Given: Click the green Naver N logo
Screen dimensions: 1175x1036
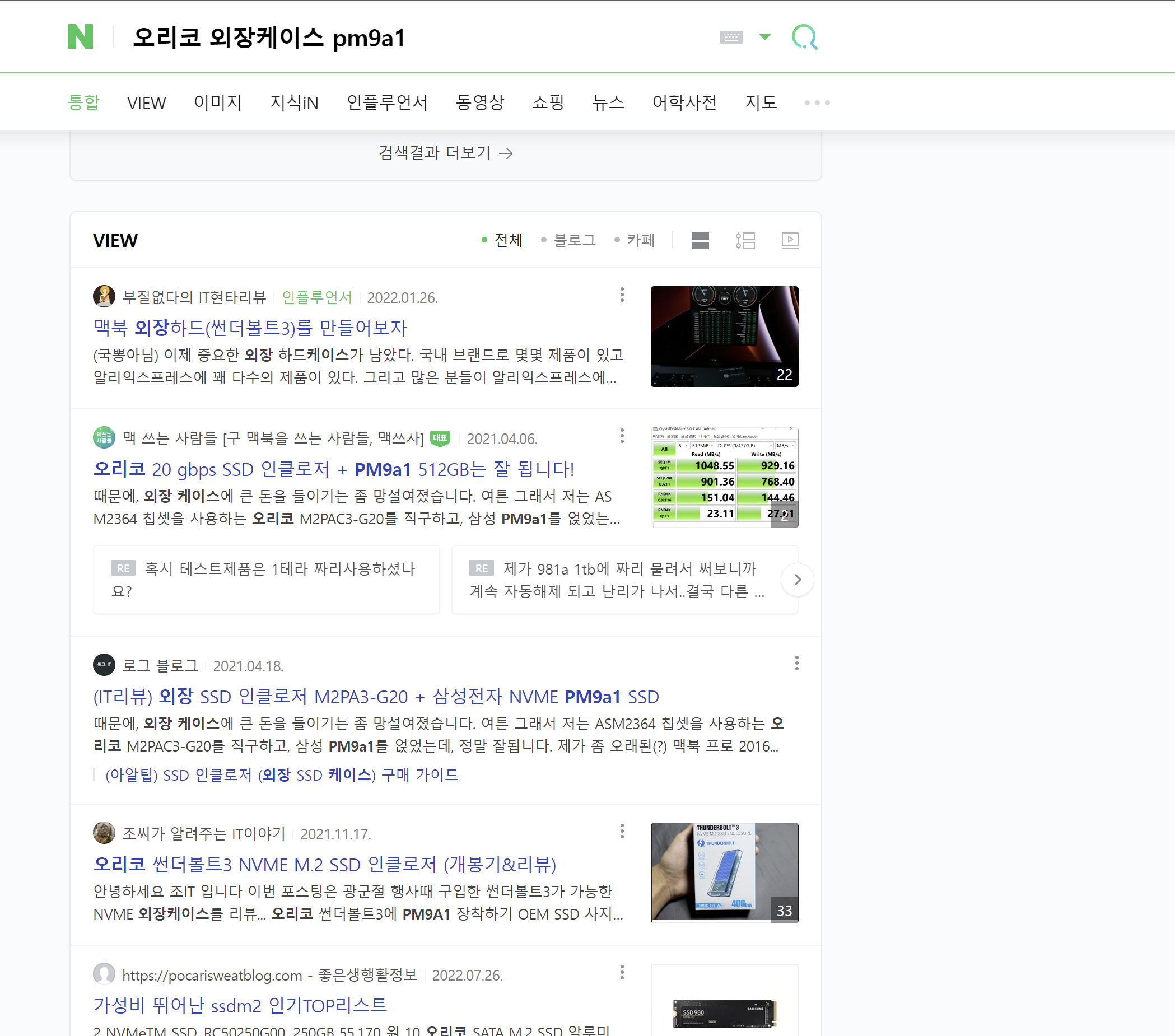Looking at the screenshot, I should tap(81, 37).
